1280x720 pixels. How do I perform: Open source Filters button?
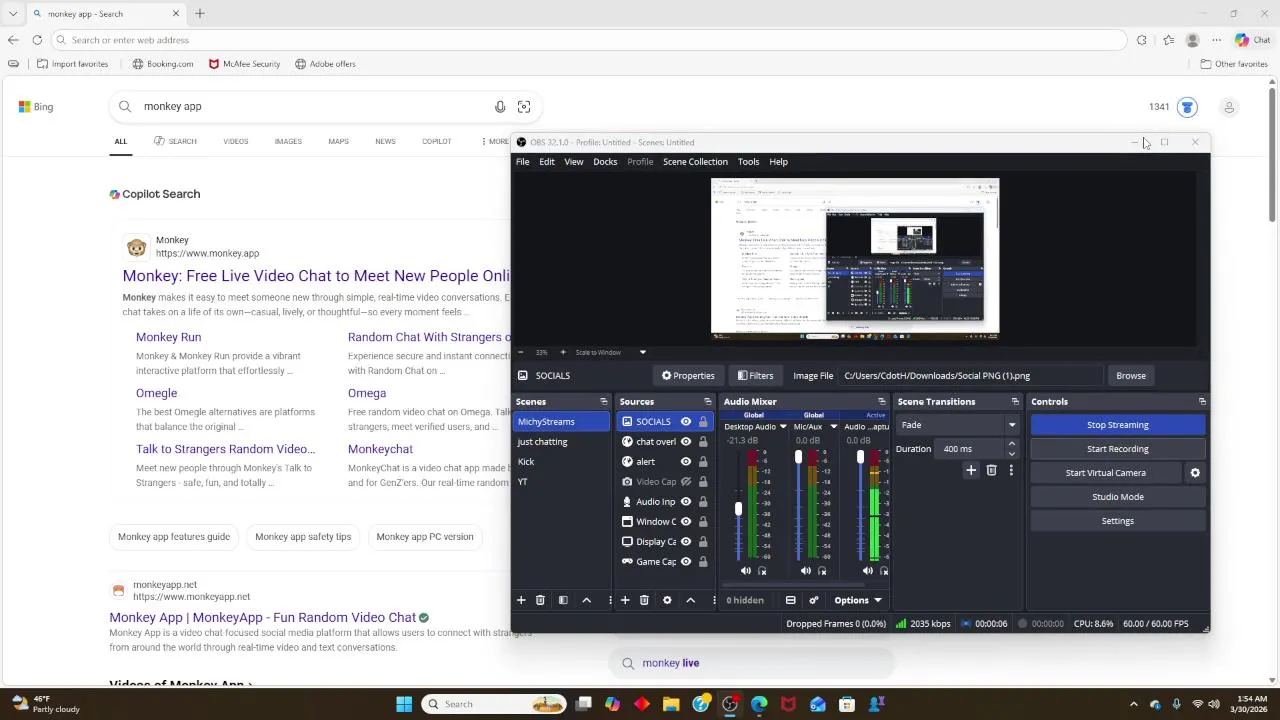(755, 376)
